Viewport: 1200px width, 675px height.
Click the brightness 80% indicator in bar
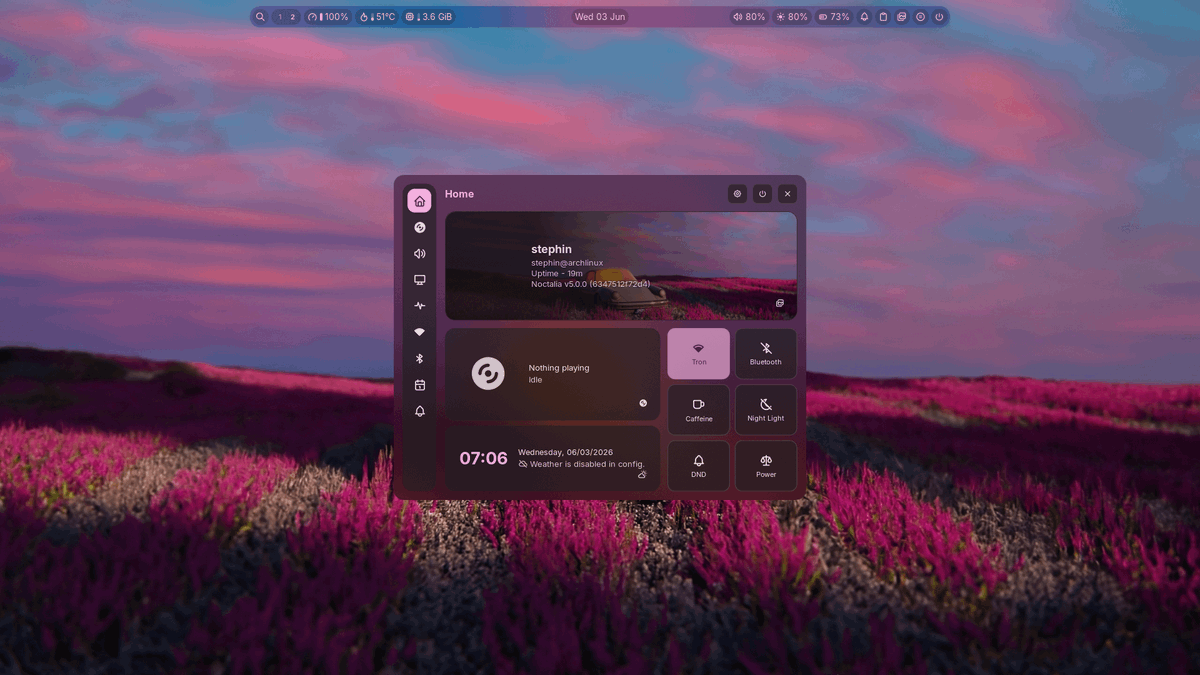coord(792,17)
